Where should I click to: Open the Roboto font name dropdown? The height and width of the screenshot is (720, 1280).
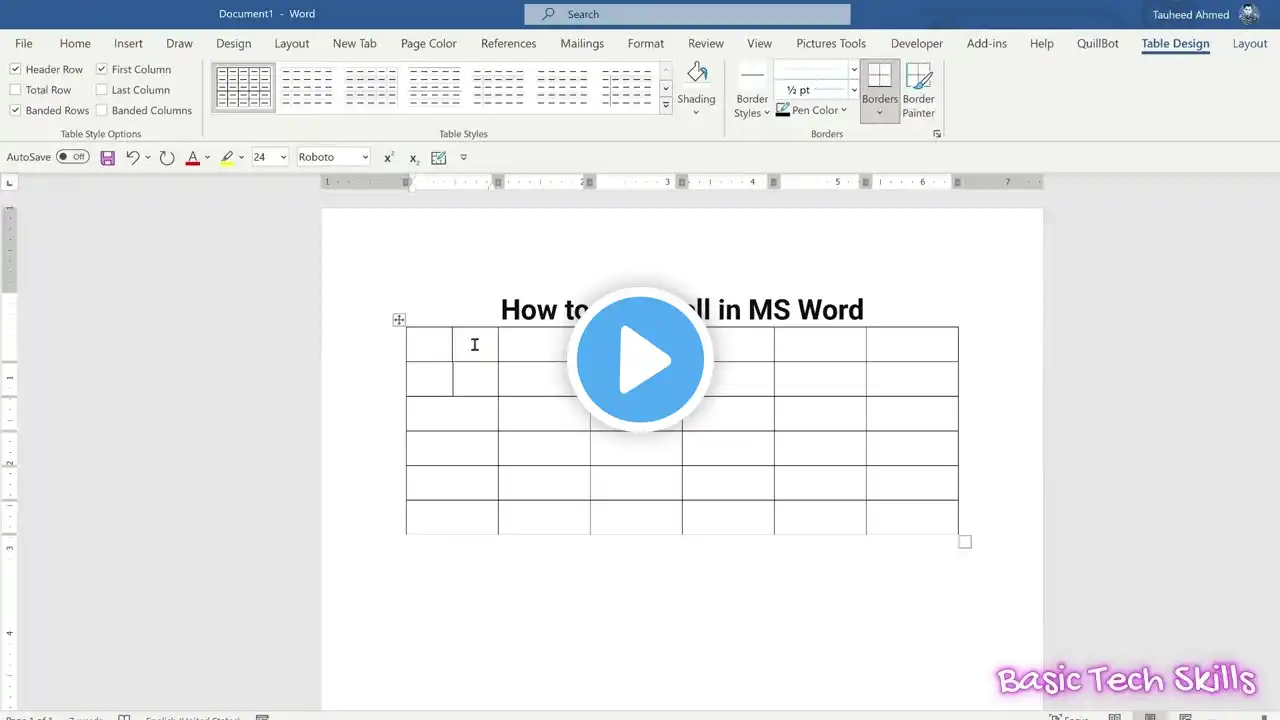click(365, 158)
